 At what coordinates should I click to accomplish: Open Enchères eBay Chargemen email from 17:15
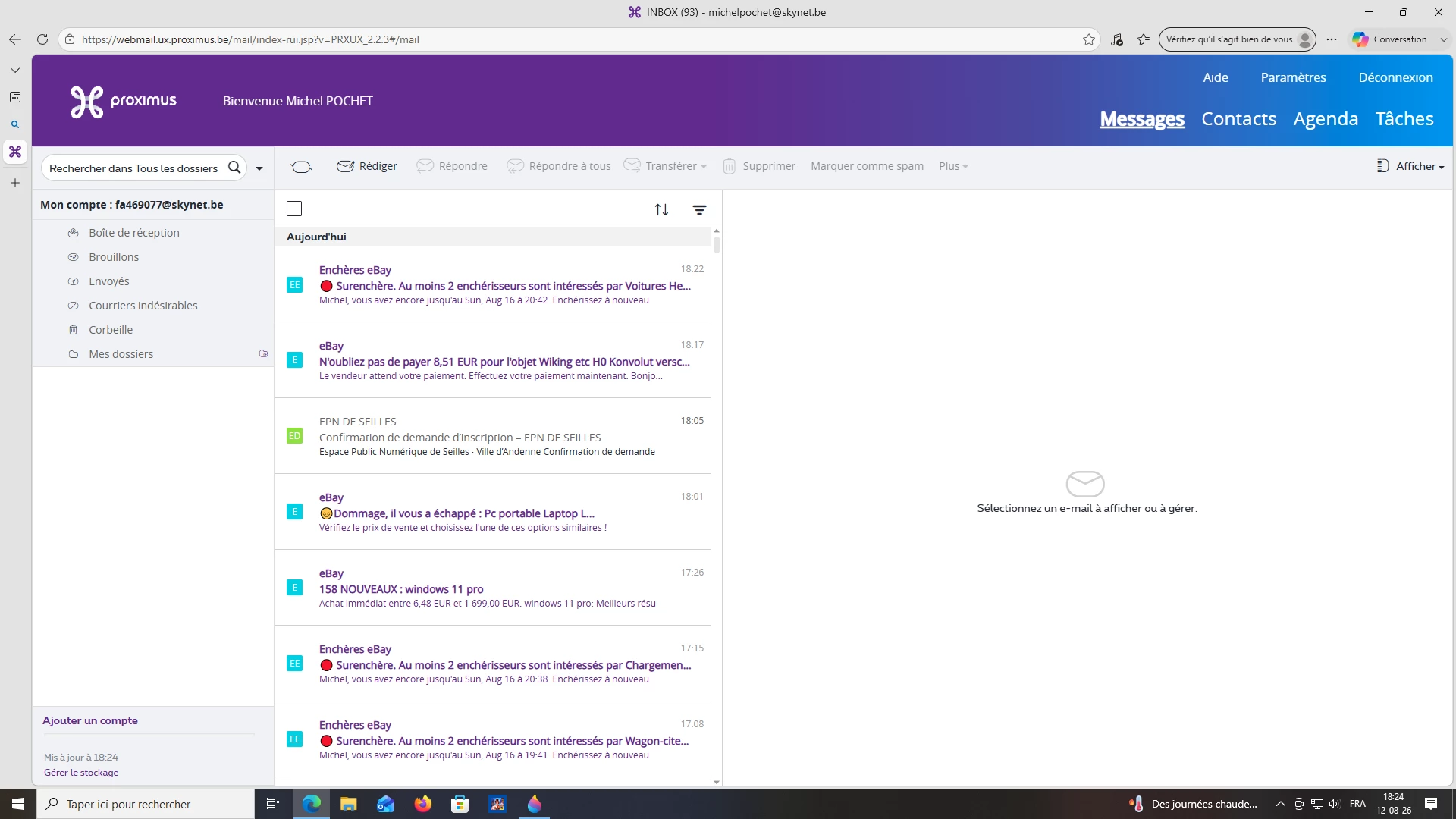pyautogui.click(x=493, y=664)
